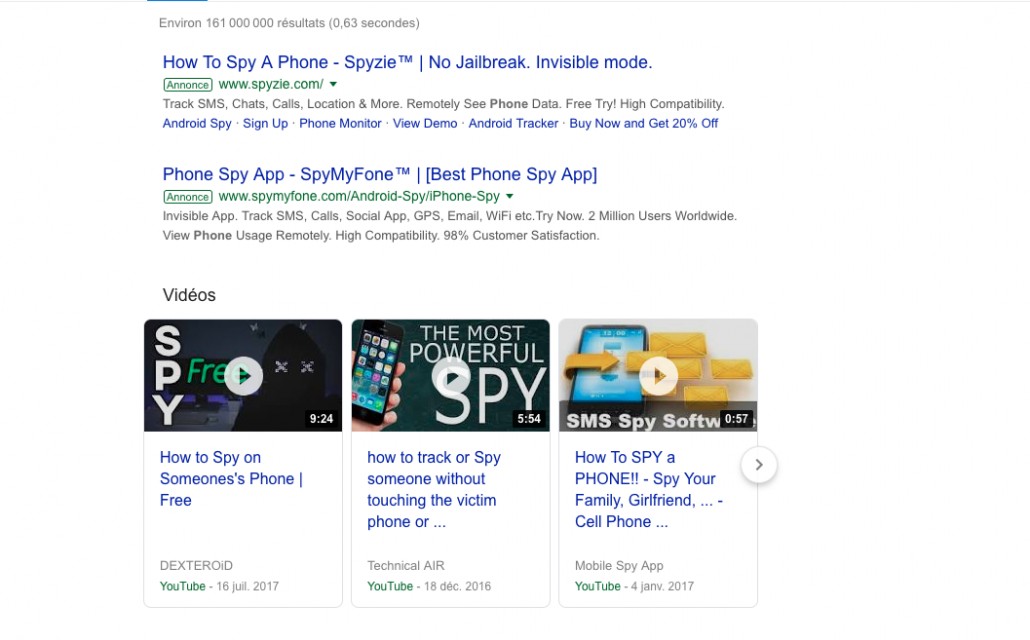Image resolution: width=1030 pixels, height=640 pixels.
Task: Show next videos with carousel arrow
Action: click(x=759, y=465)
